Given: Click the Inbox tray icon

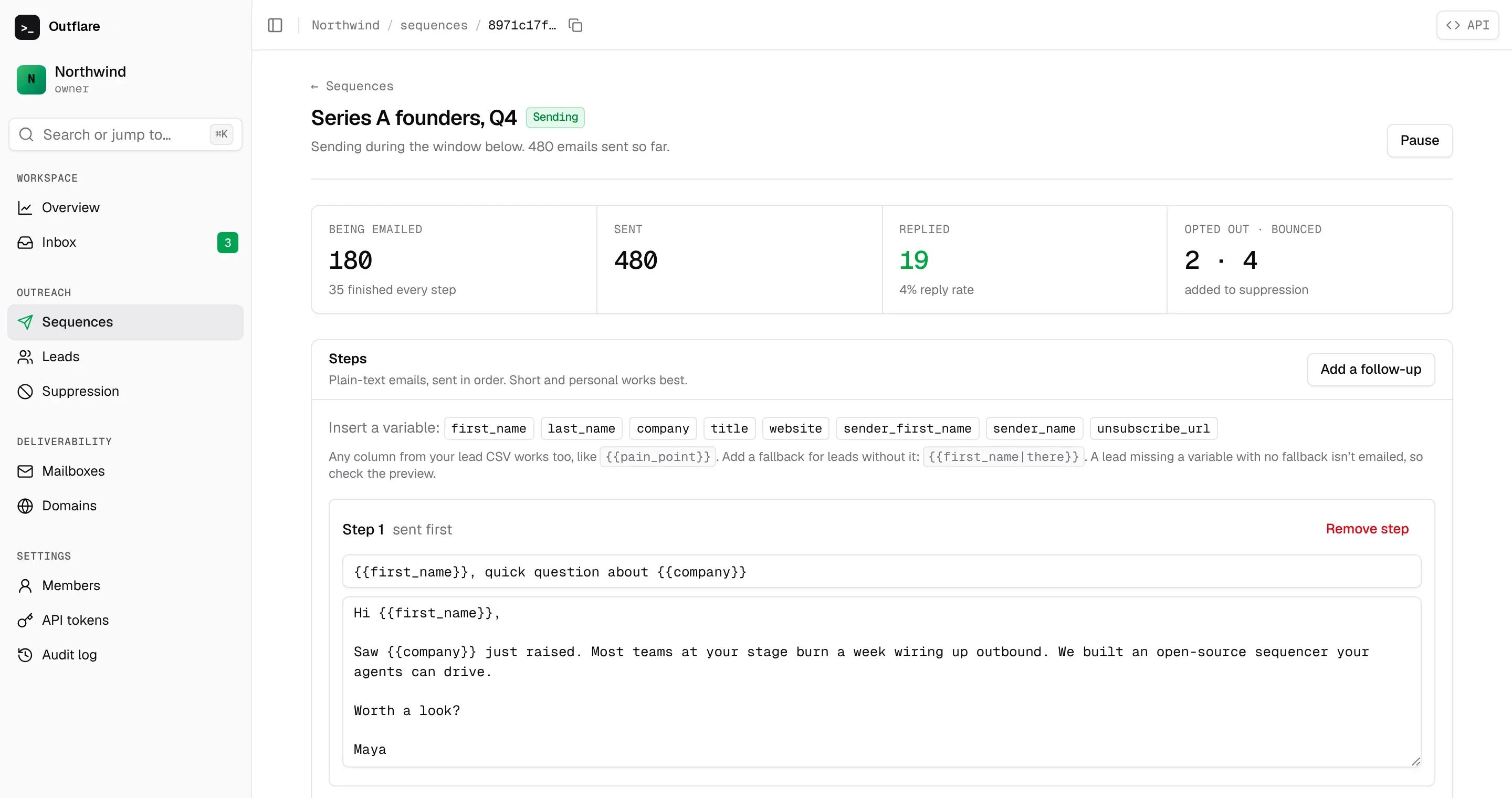Looking at the screenshot, I should coord(25,243).
